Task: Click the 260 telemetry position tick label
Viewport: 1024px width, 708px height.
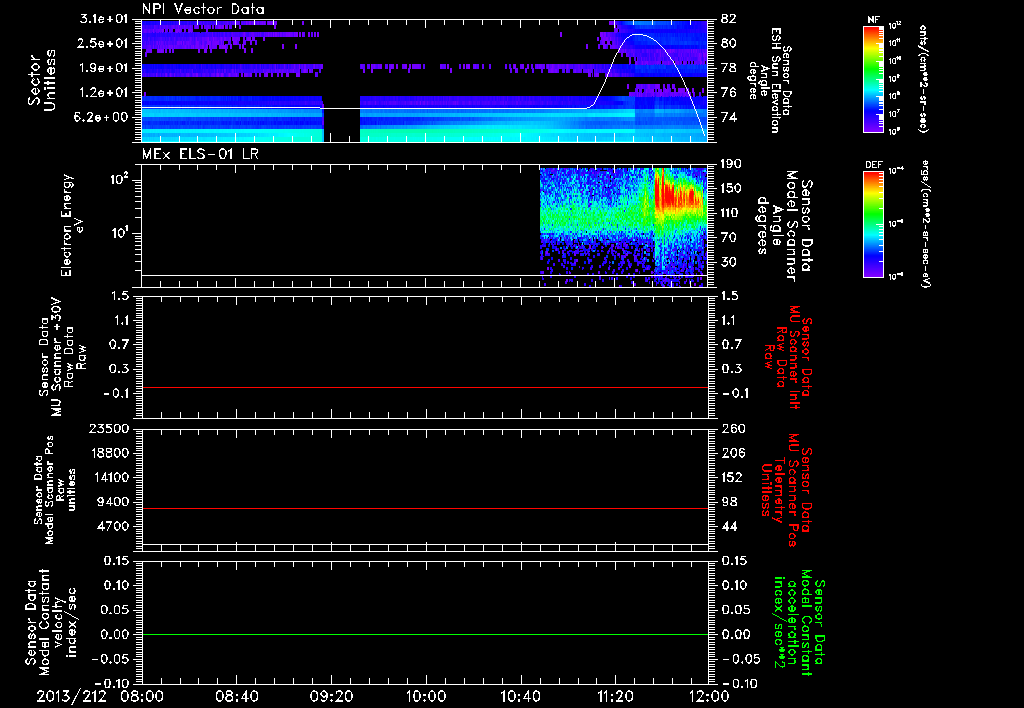Action: 732,428
